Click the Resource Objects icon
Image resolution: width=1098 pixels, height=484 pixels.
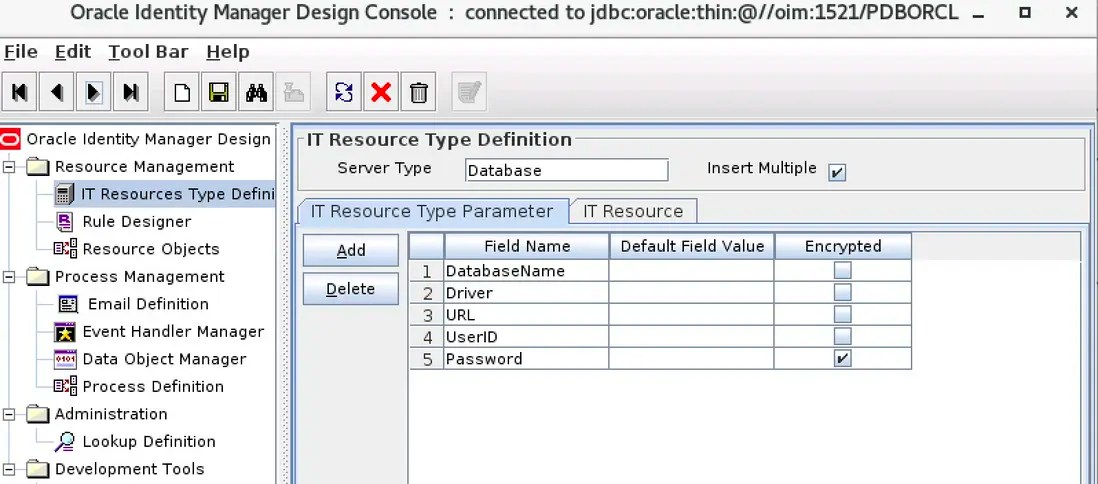tap(65, 249)
